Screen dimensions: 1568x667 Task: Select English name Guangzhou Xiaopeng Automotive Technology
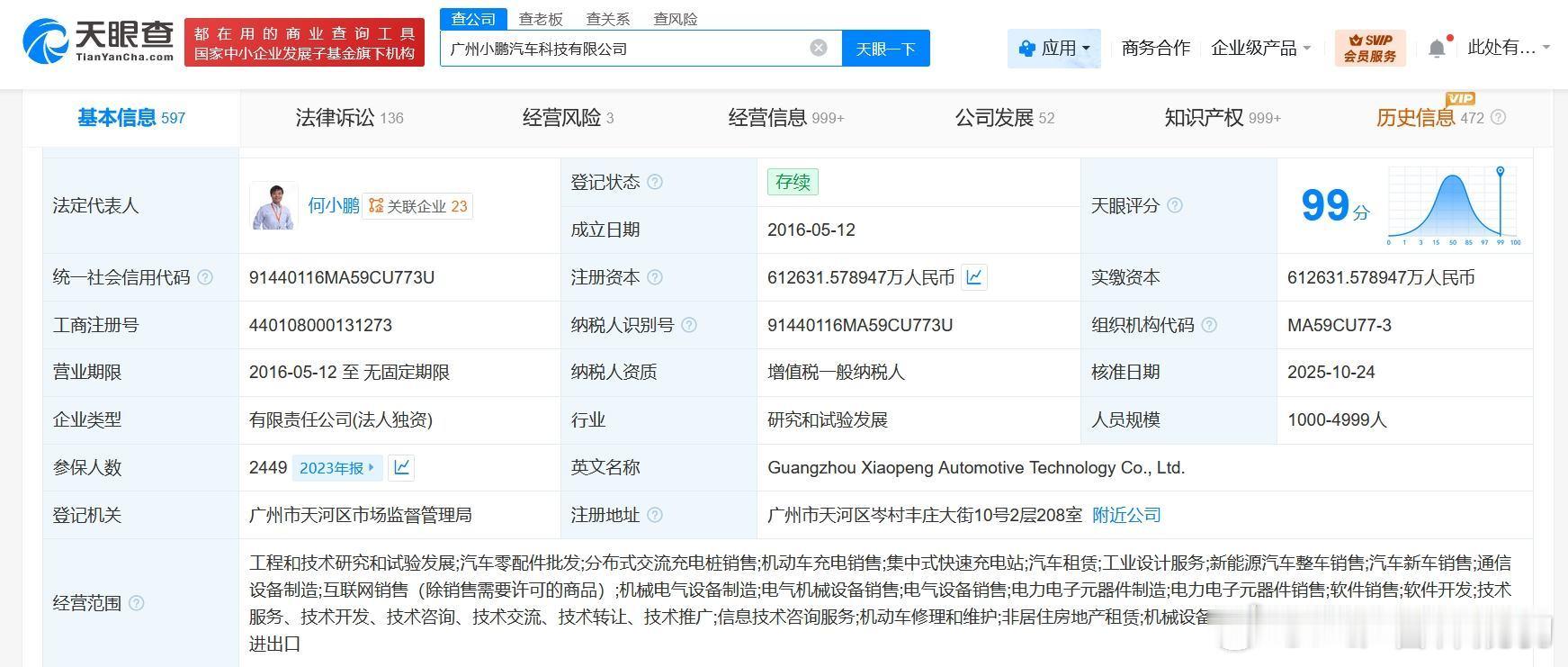pos(976,467)
